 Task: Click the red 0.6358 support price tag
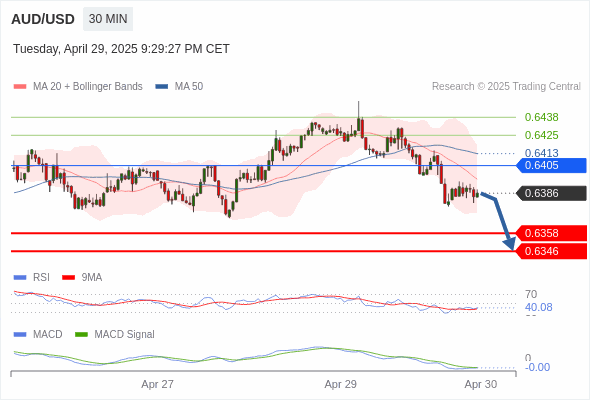[x=552, y=233]
